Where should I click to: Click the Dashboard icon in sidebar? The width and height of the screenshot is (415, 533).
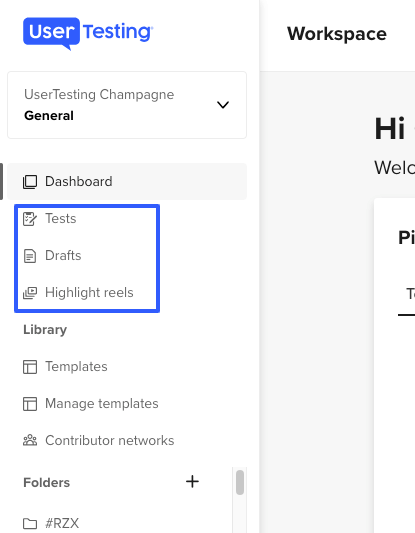(30, 182)
